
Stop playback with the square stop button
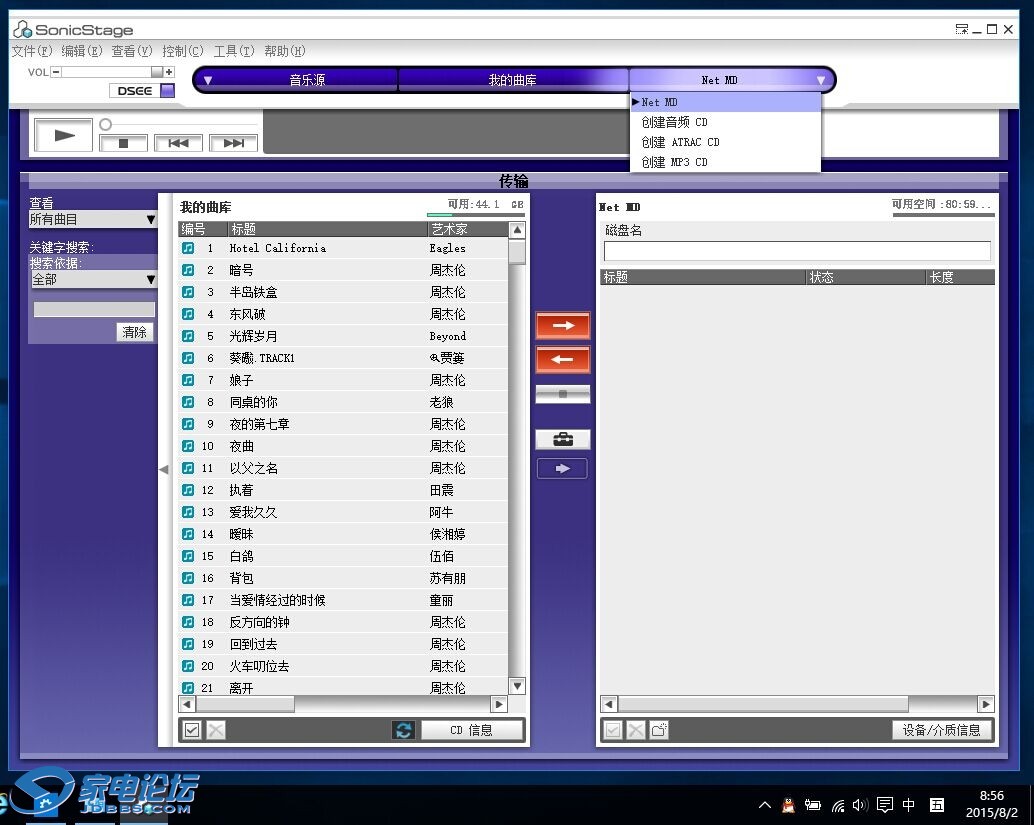(123, 143)
